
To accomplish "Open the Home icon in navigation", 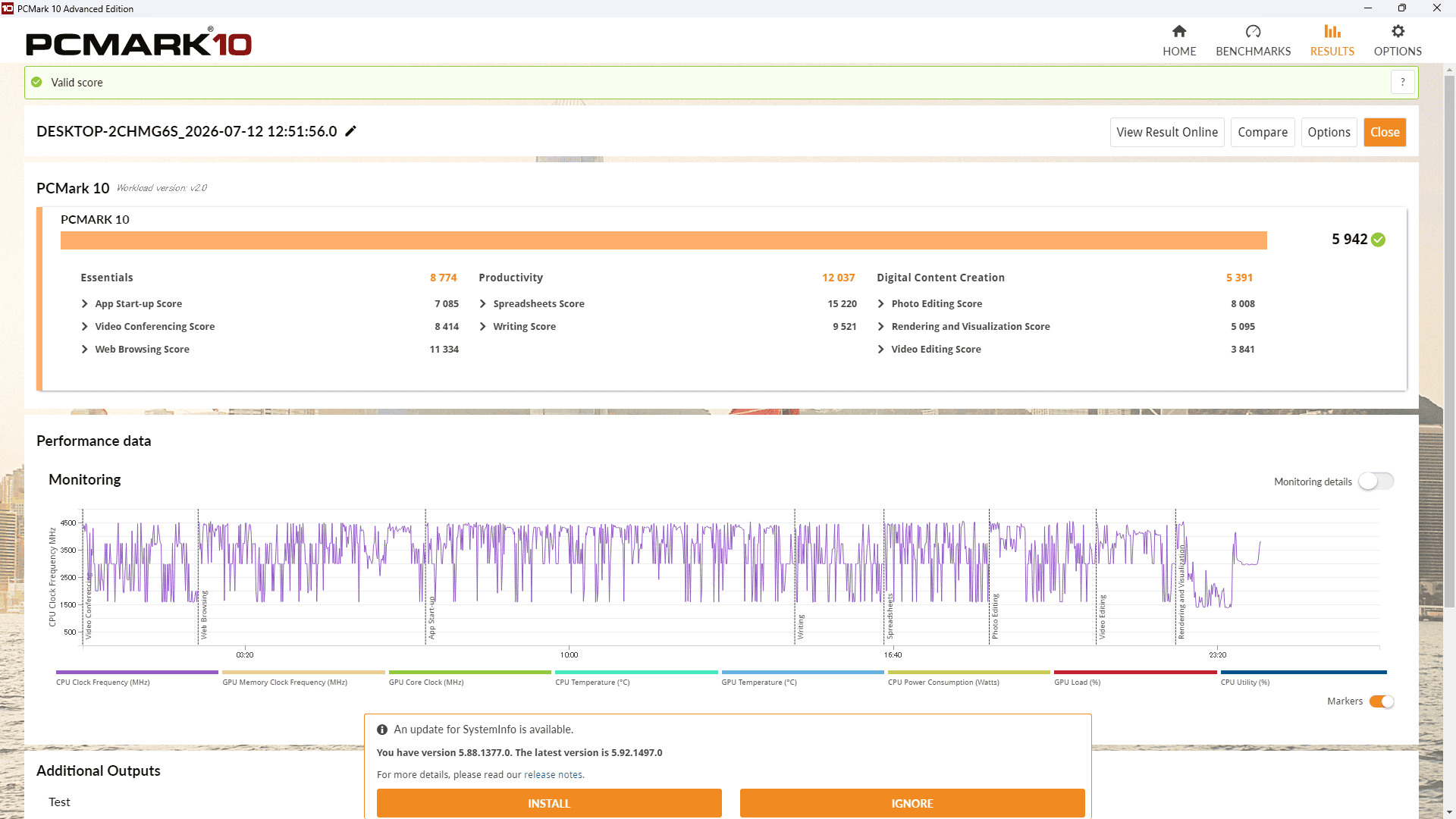I will click(x=1178, y=31).
